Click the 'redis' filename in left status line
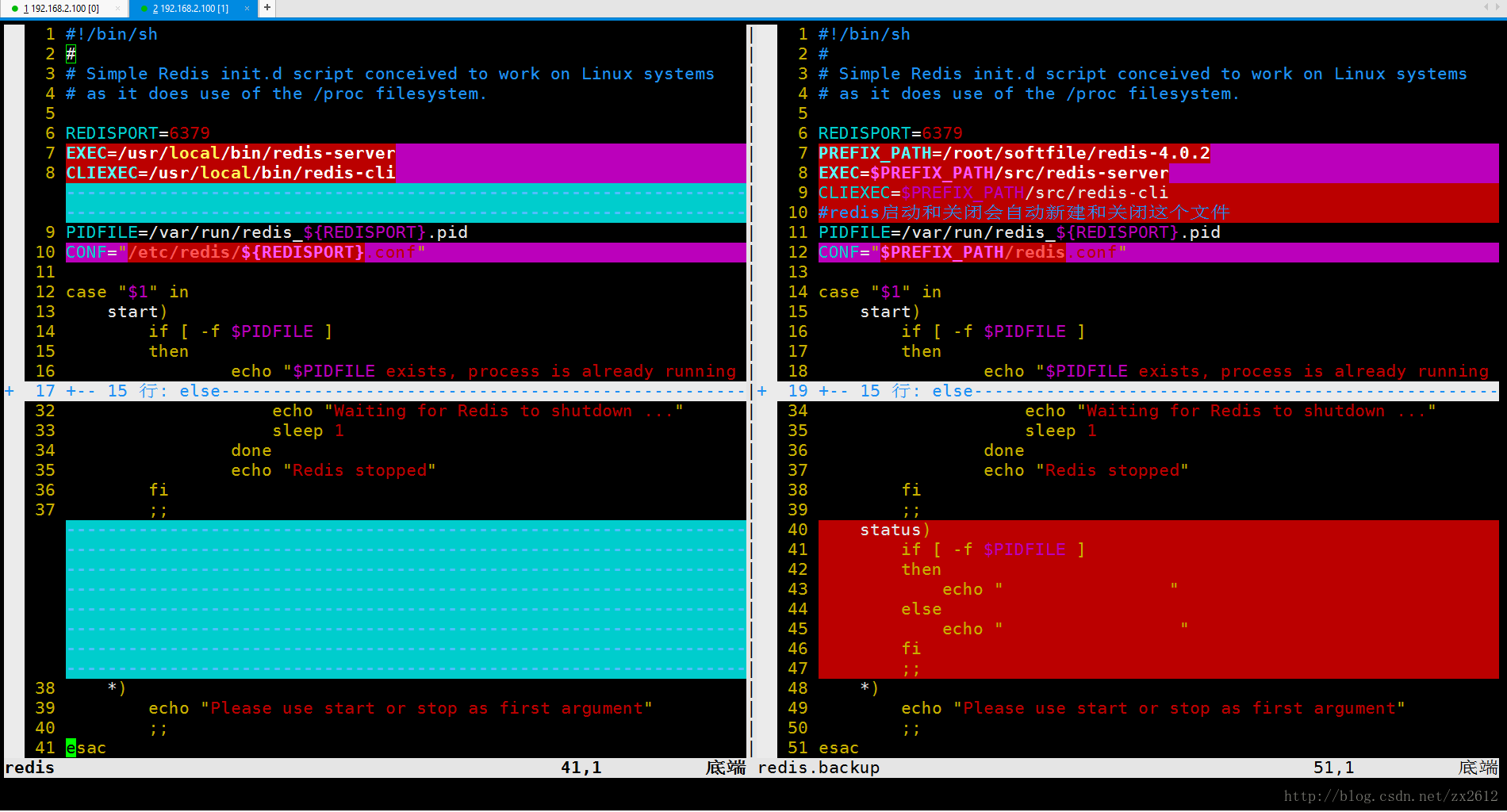Image resolution: width=1507 pixels, height=812 pixels. tap(30, 768)
